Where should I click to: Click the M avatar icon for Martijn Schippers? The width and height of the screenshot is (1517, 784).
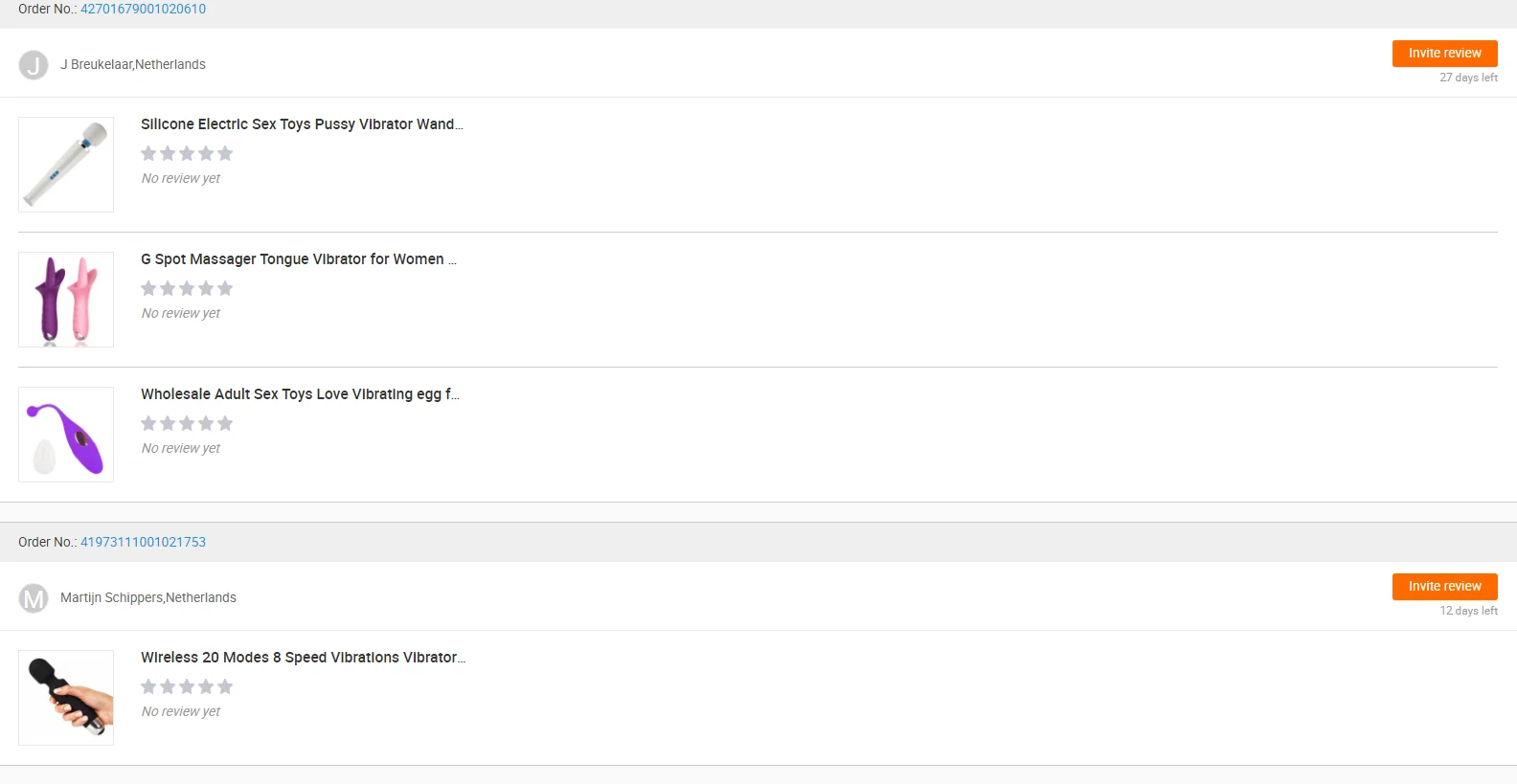[34, 598]
